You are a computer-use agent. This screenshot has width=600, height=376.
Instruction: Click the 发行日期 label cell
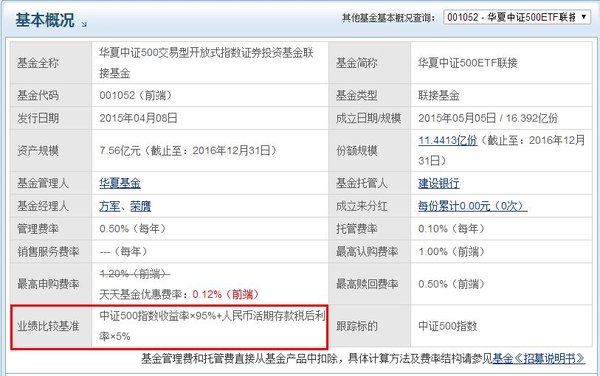(x=51, y=118)
